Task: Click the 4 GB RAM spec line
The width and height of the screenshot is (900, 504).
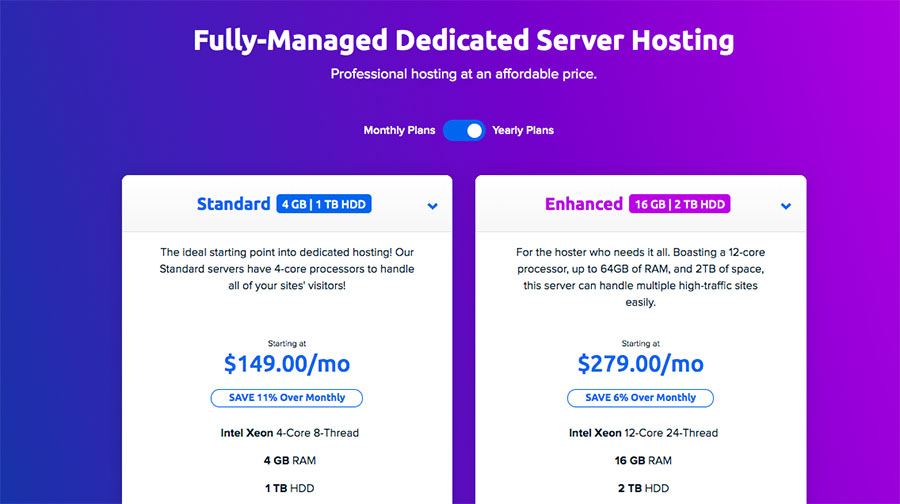Action: (290, 460)
